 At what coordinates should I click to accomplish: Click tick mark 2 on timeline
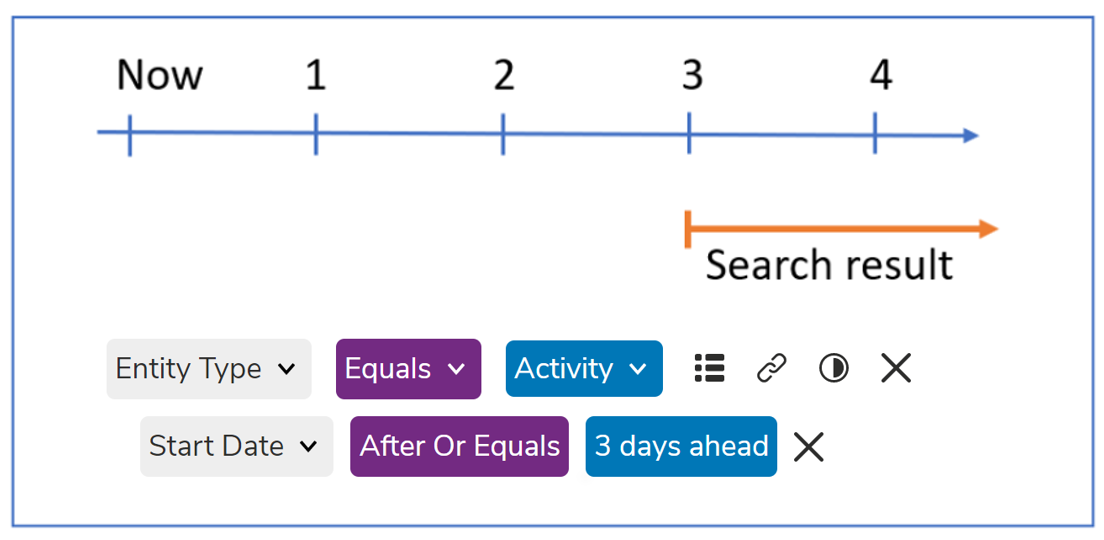(x=503, y=134)
